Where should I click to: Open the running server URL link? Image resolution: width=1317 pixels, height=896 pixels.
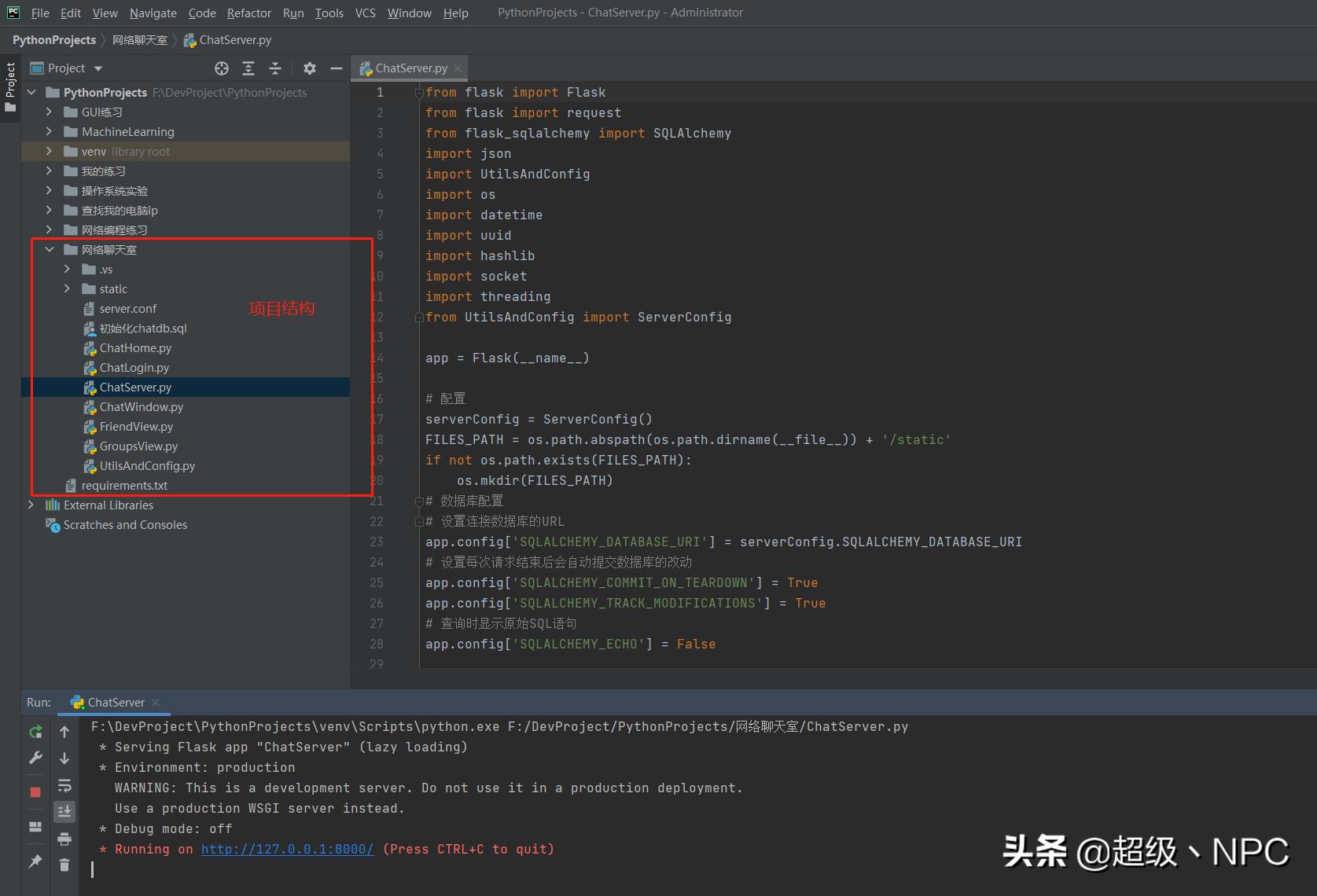pyautogui.click(x=286, y=849)
